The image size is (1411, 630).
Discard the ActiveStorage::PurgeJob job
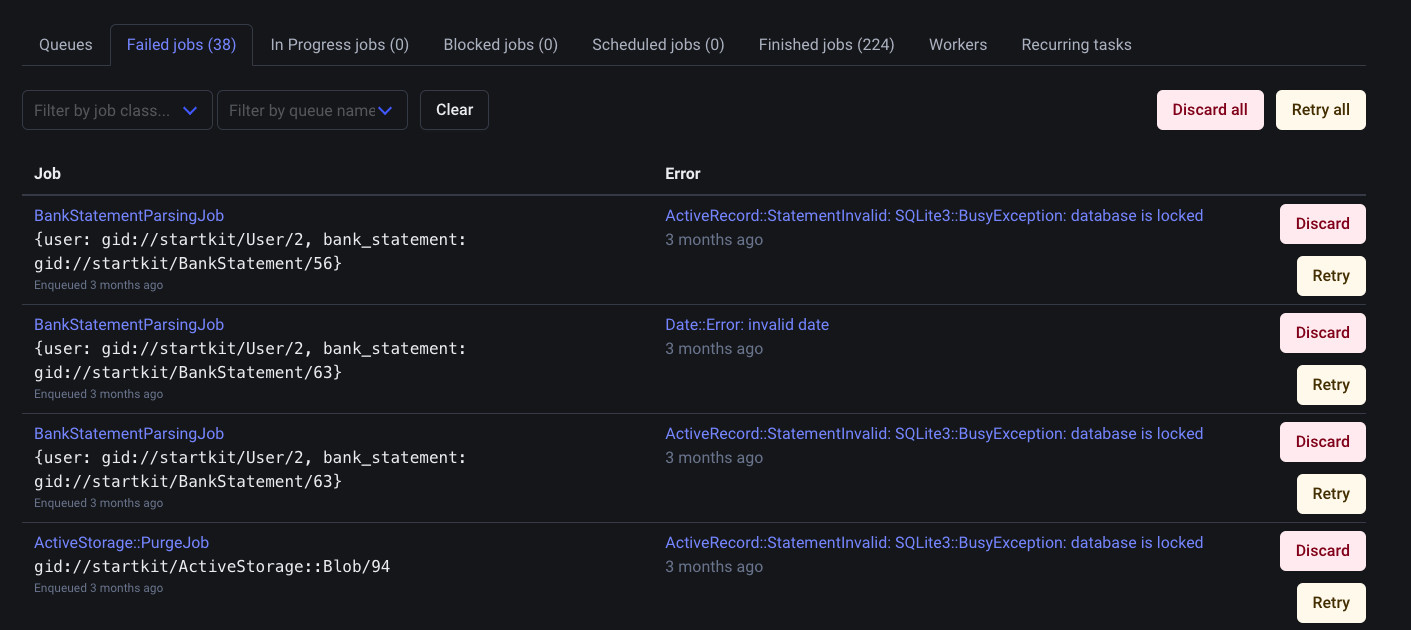click(1322, 551)
